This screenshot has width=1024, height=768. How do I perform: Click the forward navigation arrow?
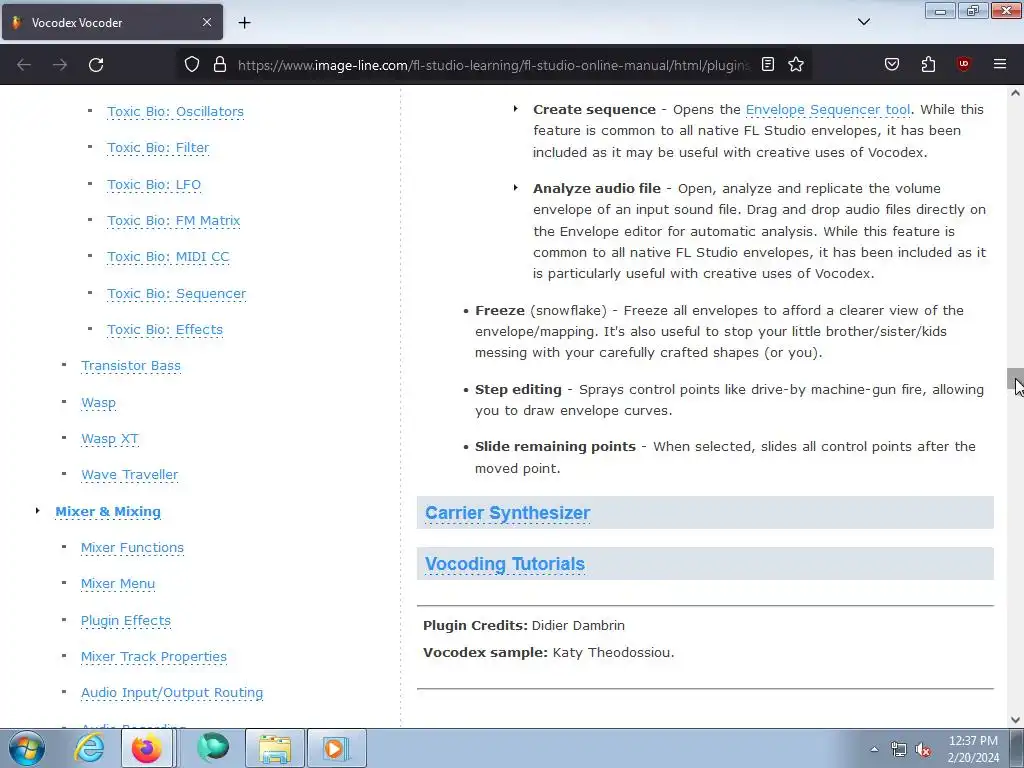coord(60,65)
